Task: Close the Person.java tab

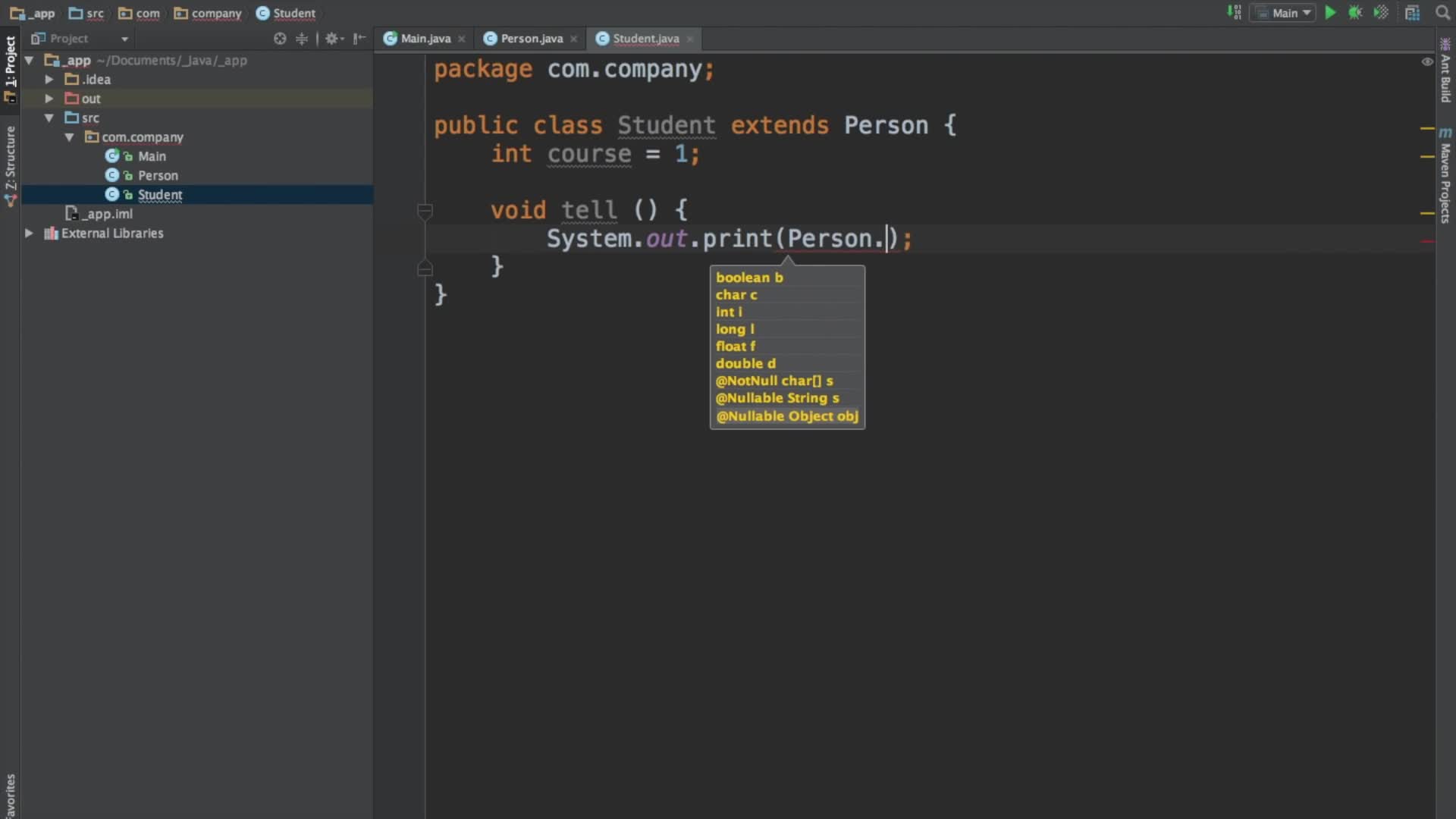Action: click(x=573, y=39)
